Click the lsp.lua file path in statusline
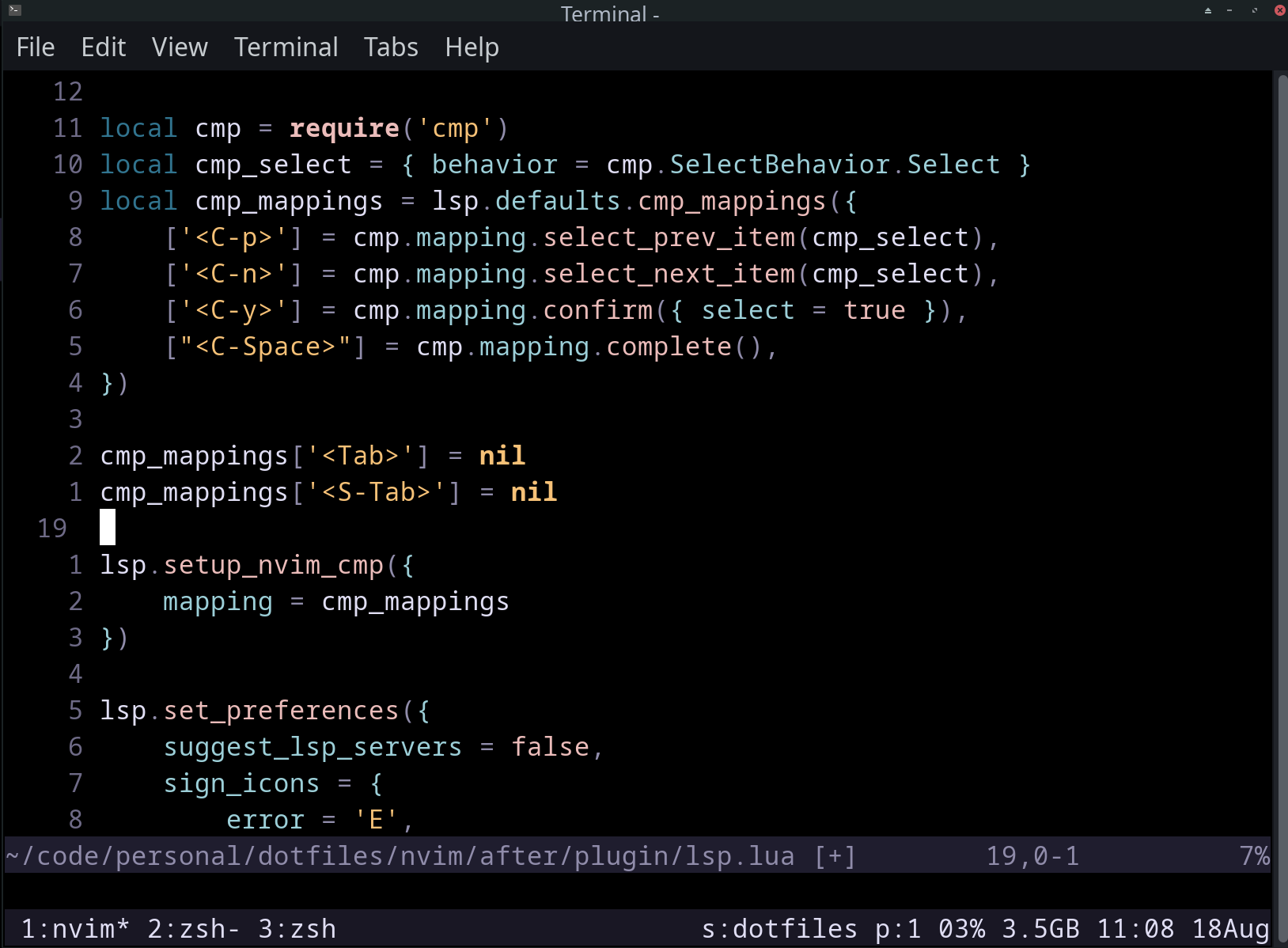Screen dimensions: 1288x948 coord(400,856)
